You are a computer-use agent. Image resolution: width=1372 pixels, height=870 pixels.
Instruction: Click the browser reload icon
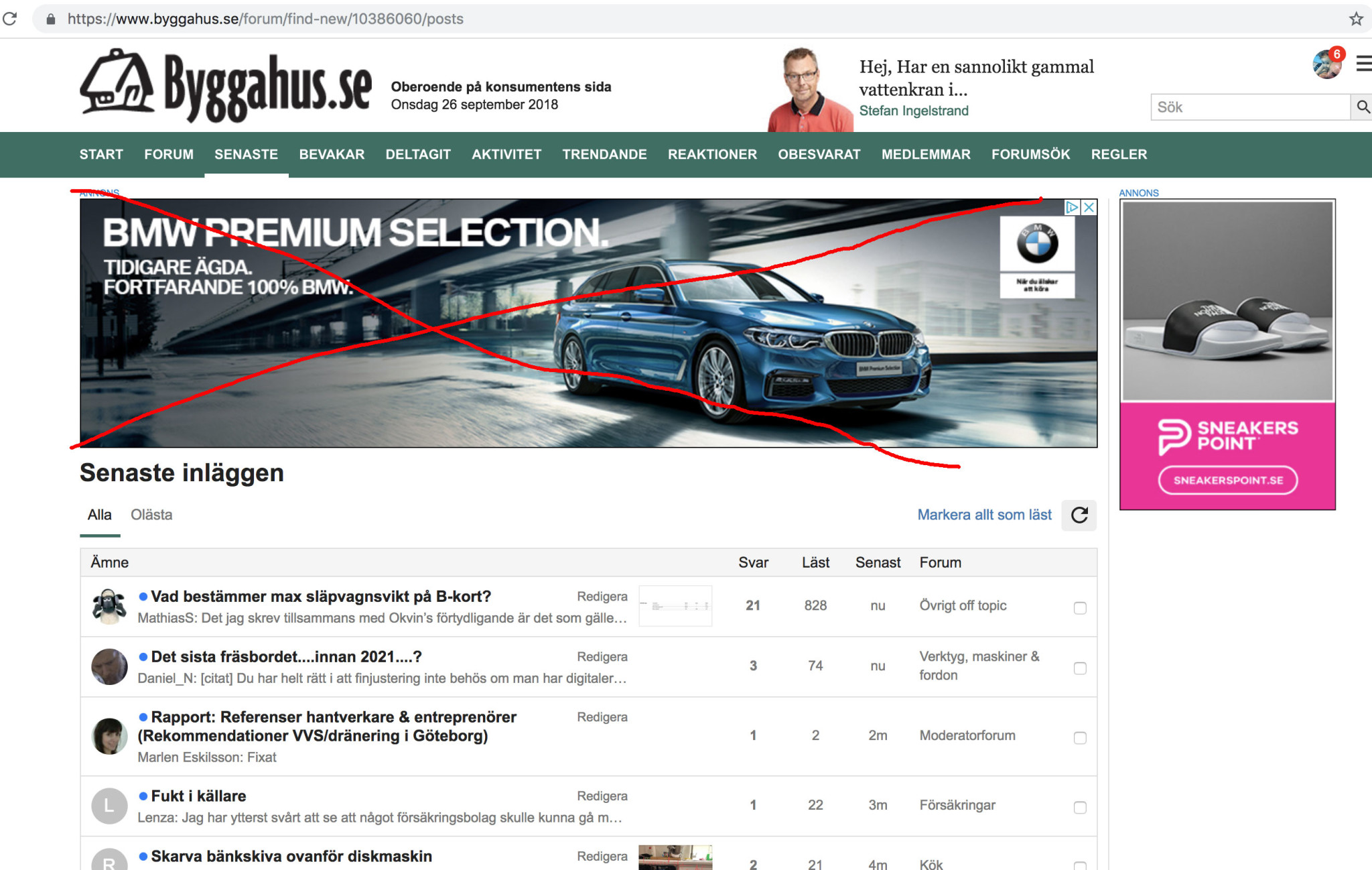click(9, 19)
